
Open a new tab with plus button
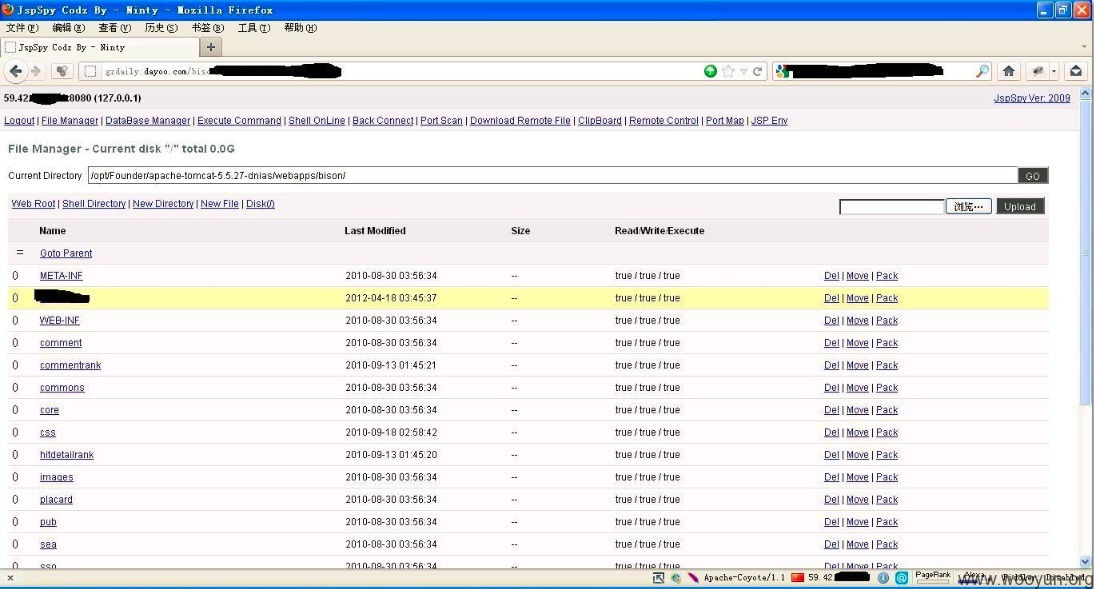pos(211,47)
